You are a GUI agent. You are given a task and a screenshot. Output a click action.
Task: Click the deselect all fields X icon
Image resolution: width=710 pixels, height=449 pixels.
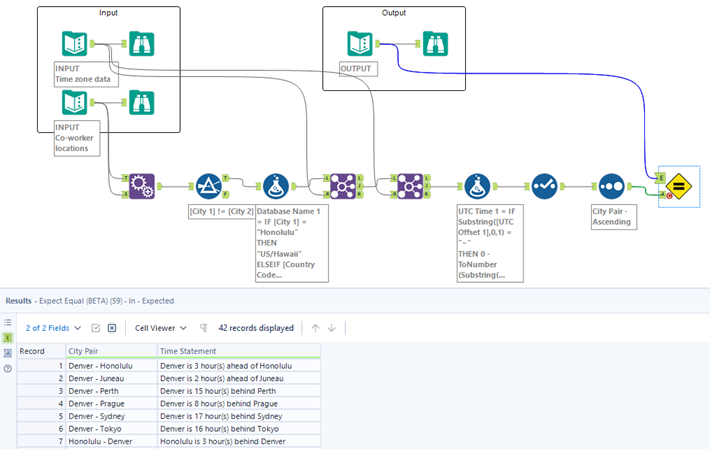click(x=112, y=328)
